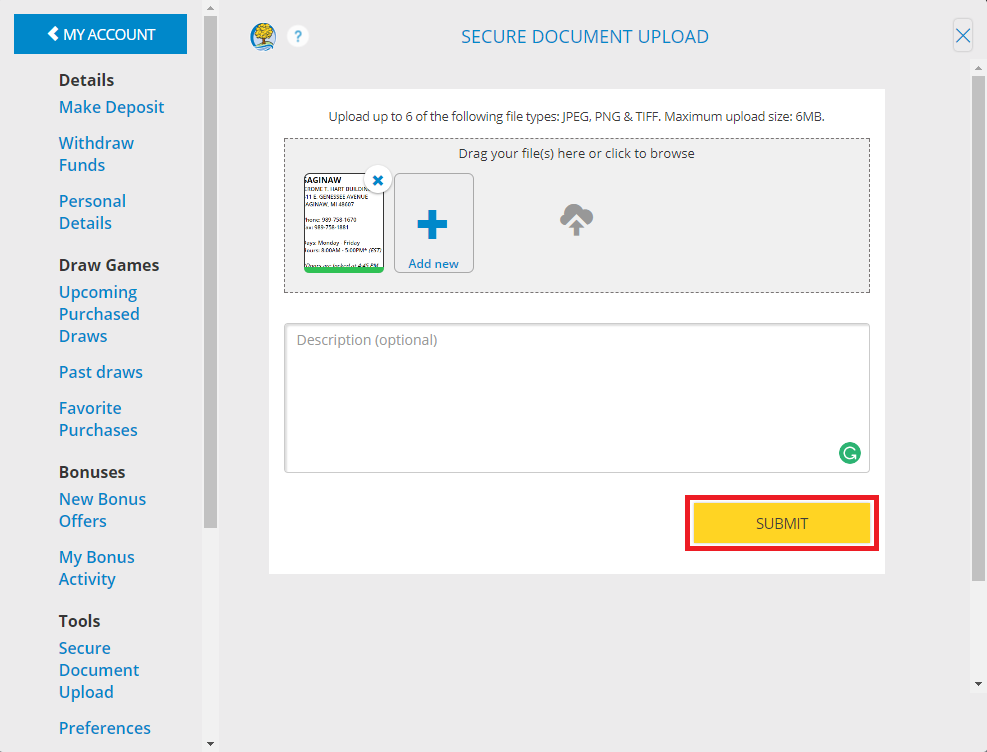The height and width of the screenshot is (752, 987).
Task: Click the lottery logo icon
Action: 262,36
